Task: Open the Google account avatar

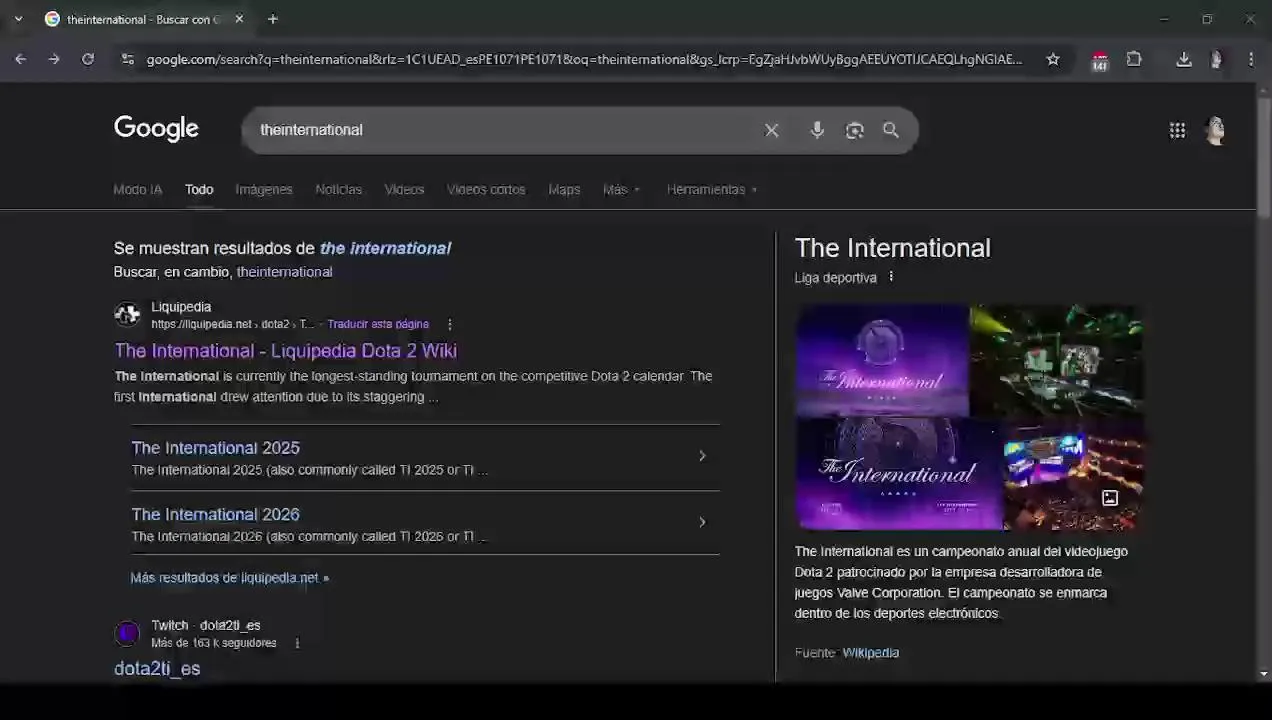Action: (1216, 130)
